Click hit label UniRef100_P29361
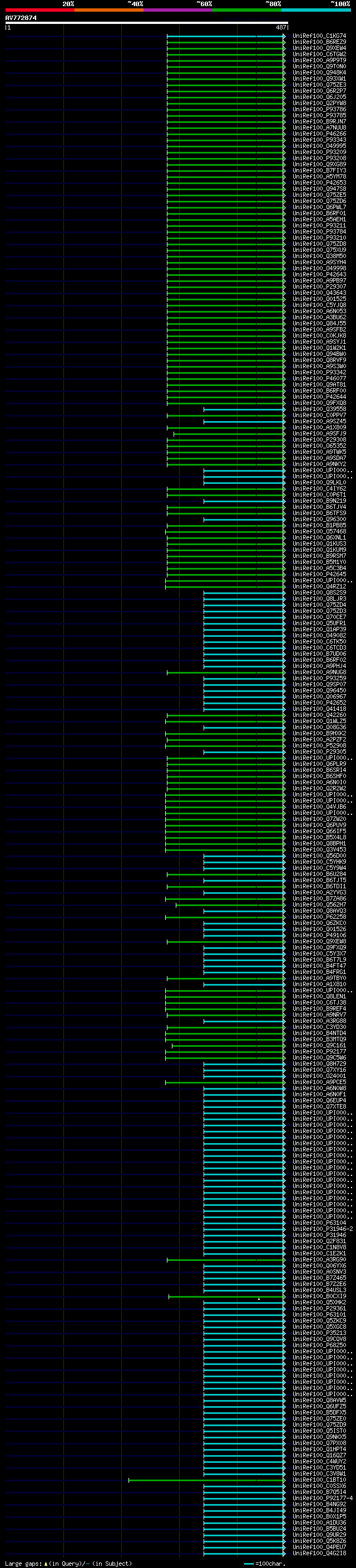This screenshot has width=356, height=1568. [x=319, y=1308]
